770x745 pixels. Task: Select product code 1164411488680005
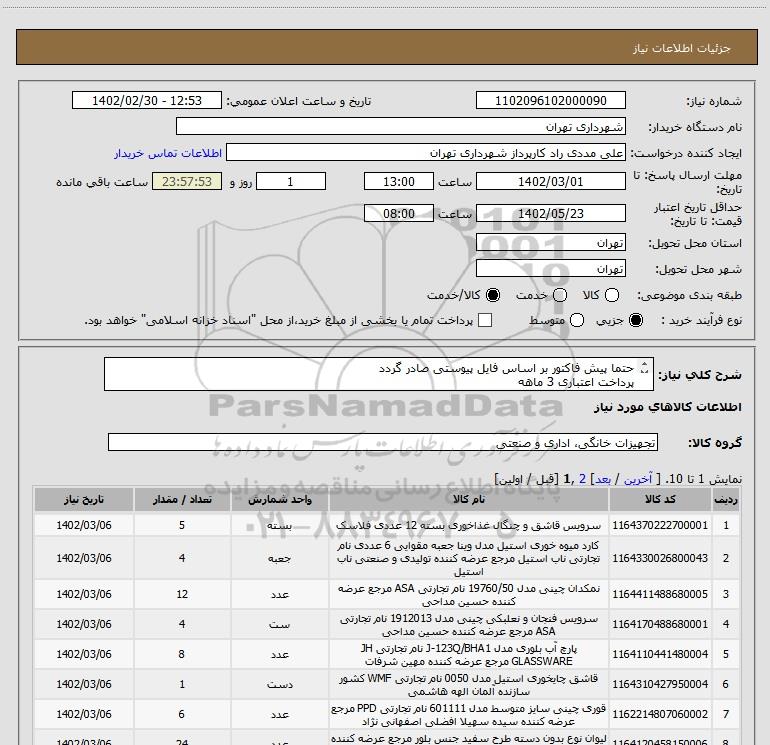coord(660,594)
